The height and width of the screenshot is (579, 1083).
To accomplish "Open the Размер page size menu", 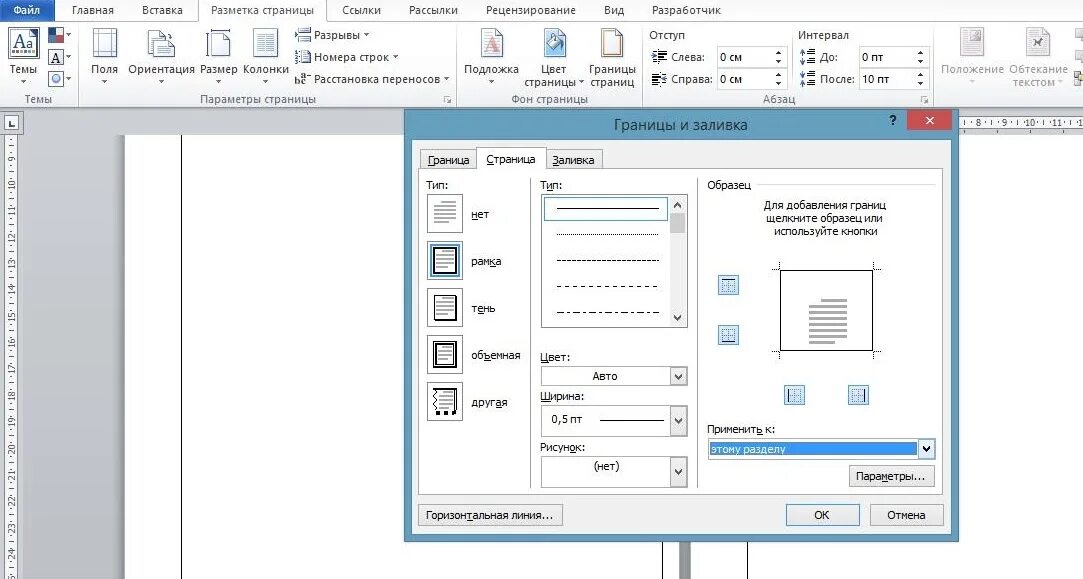I will [218, 55].
